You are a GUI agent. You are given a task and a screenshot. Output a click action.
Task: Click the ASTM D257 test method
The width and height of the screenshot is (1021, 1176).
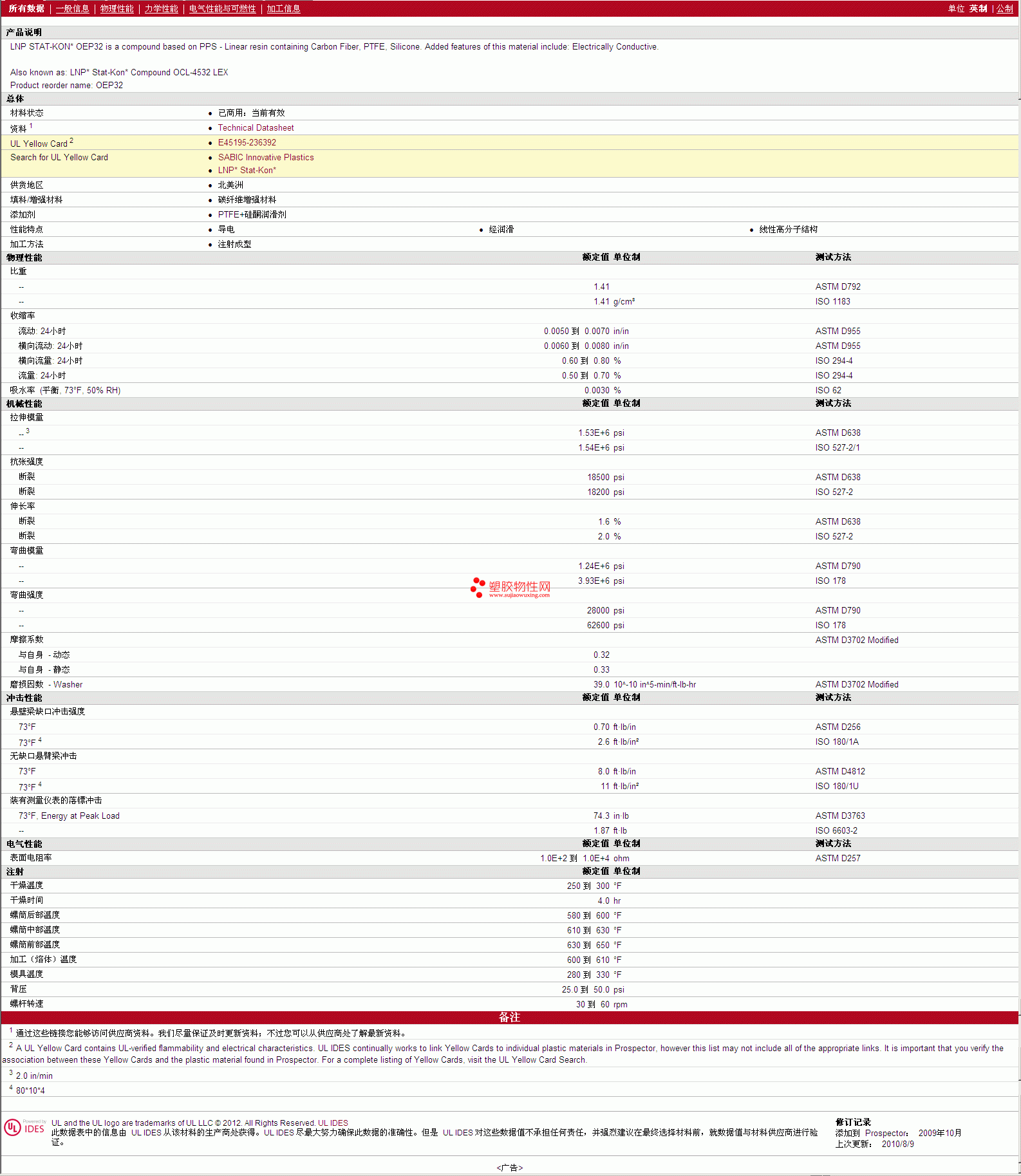[x=838, y=859]
